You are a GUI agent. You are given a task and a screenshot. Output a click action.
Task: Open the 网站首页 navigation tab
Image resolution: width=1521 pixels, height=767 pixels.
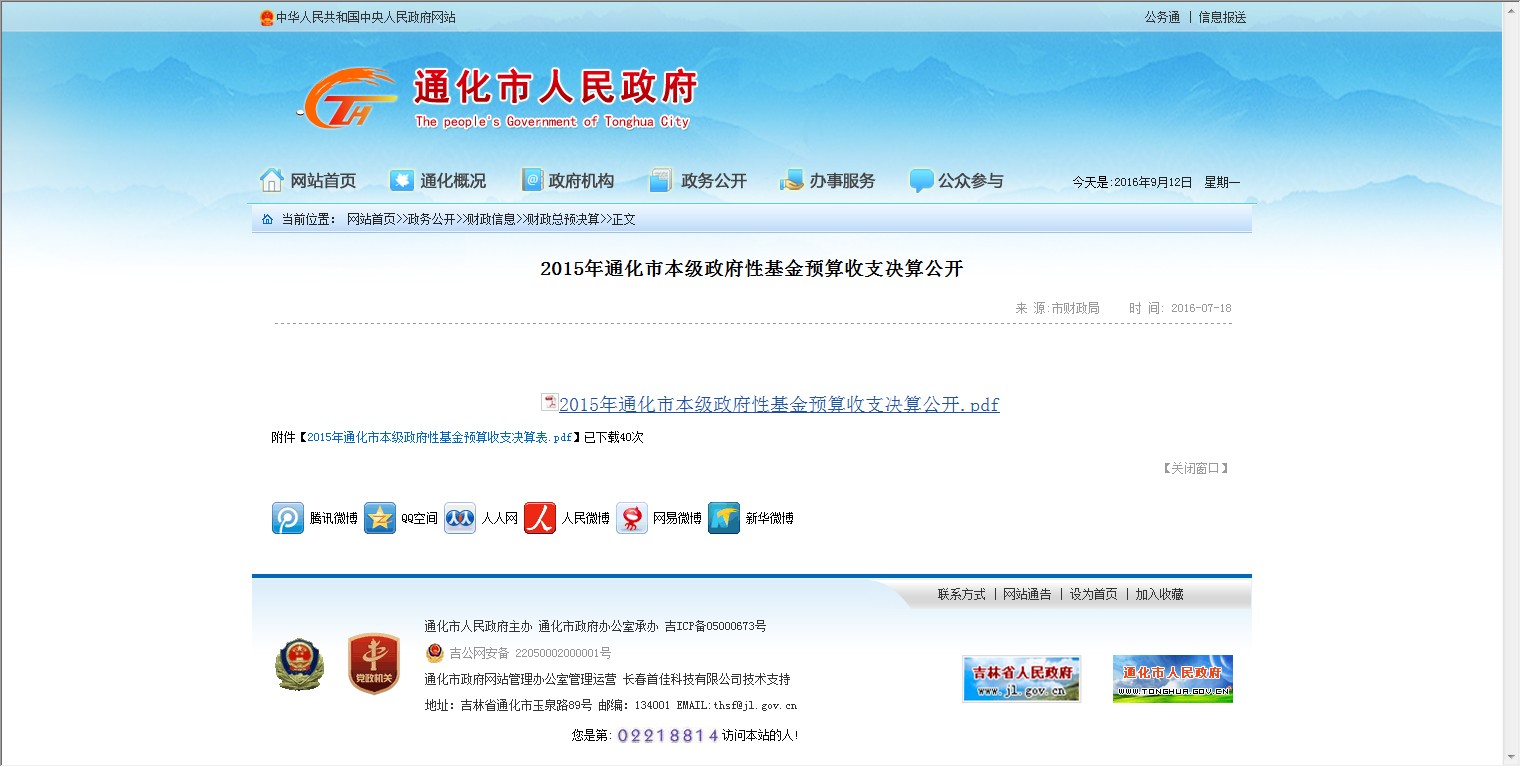(309, 181)
